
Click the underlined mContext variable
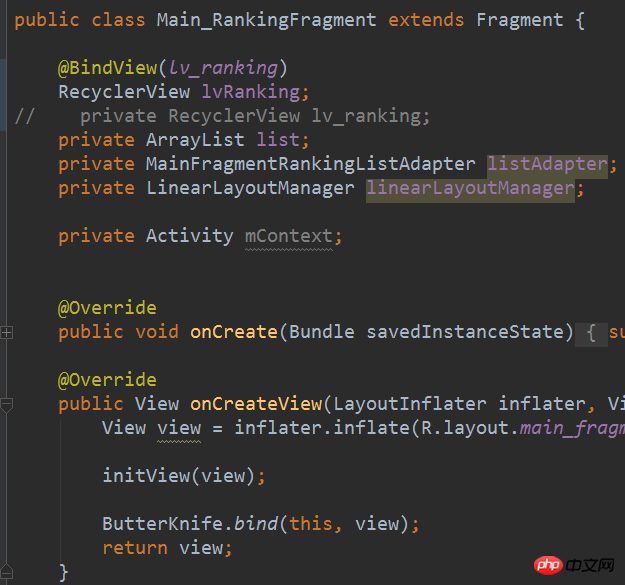pyautogui.click(x=289, y=236)
